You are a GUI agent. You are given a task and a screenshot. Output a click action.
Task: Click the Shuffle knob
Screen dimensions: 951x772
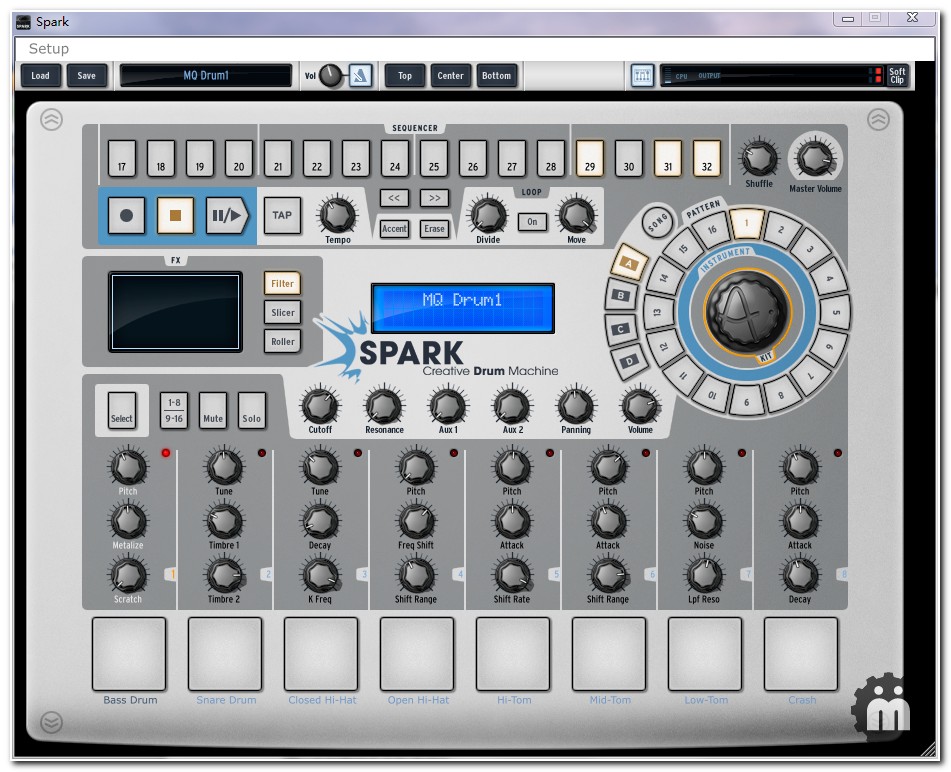[x=759, y=157]
